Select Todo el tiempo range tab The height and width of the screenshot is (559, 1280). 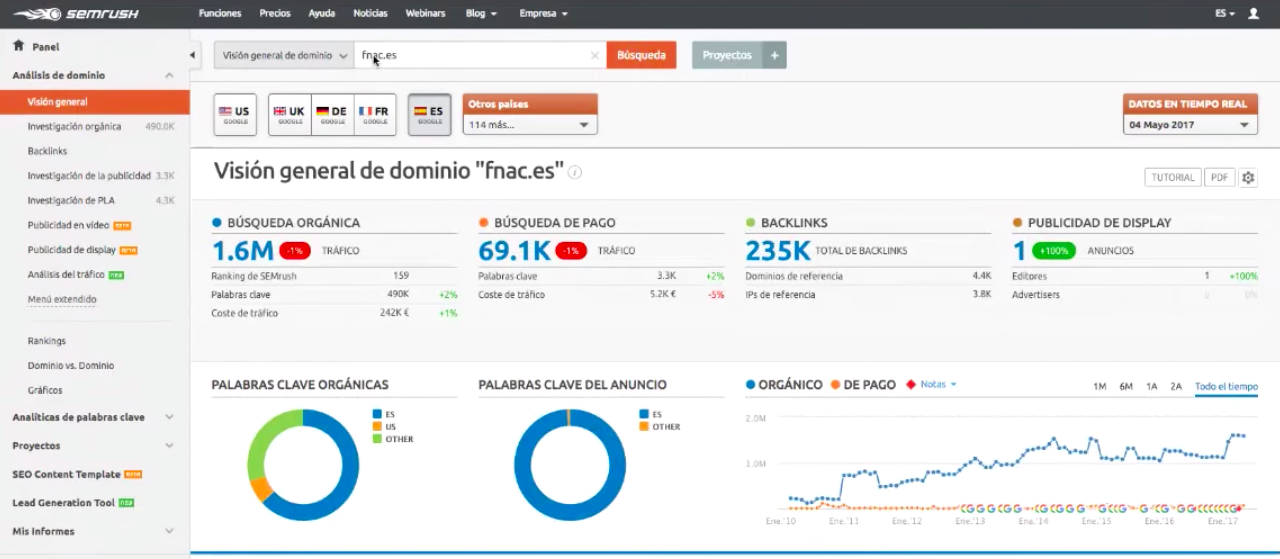[1226, 386]
